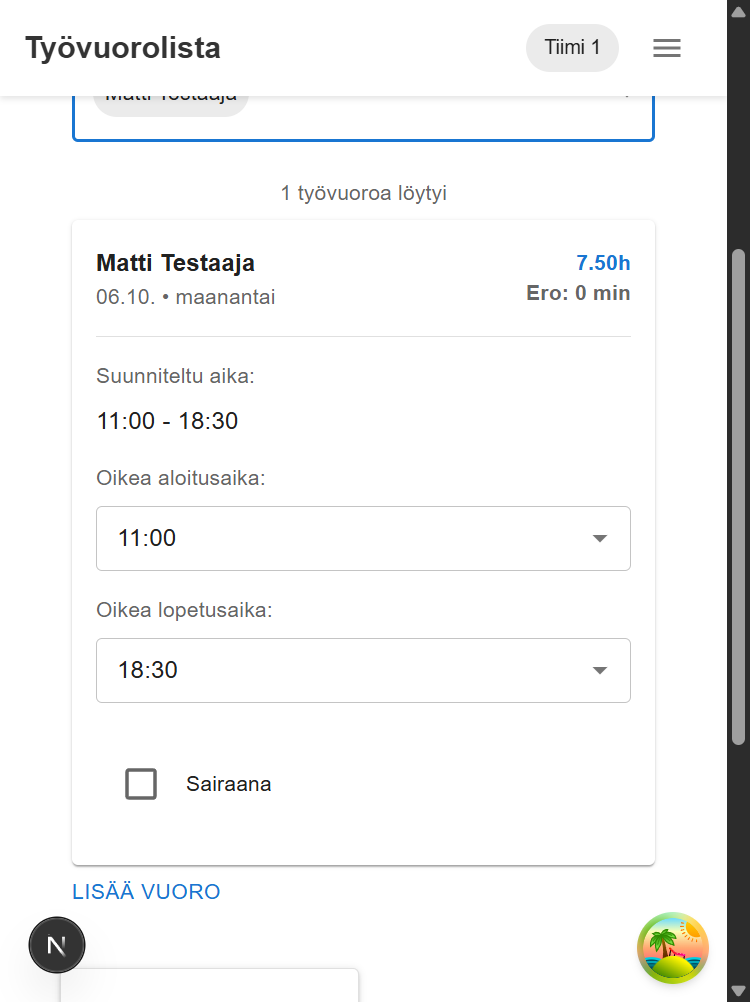Open the Oikea aloitusaika time selector
Image resolution: width=750 pixels, height=1002 pixels.
[x=363, y=538]
